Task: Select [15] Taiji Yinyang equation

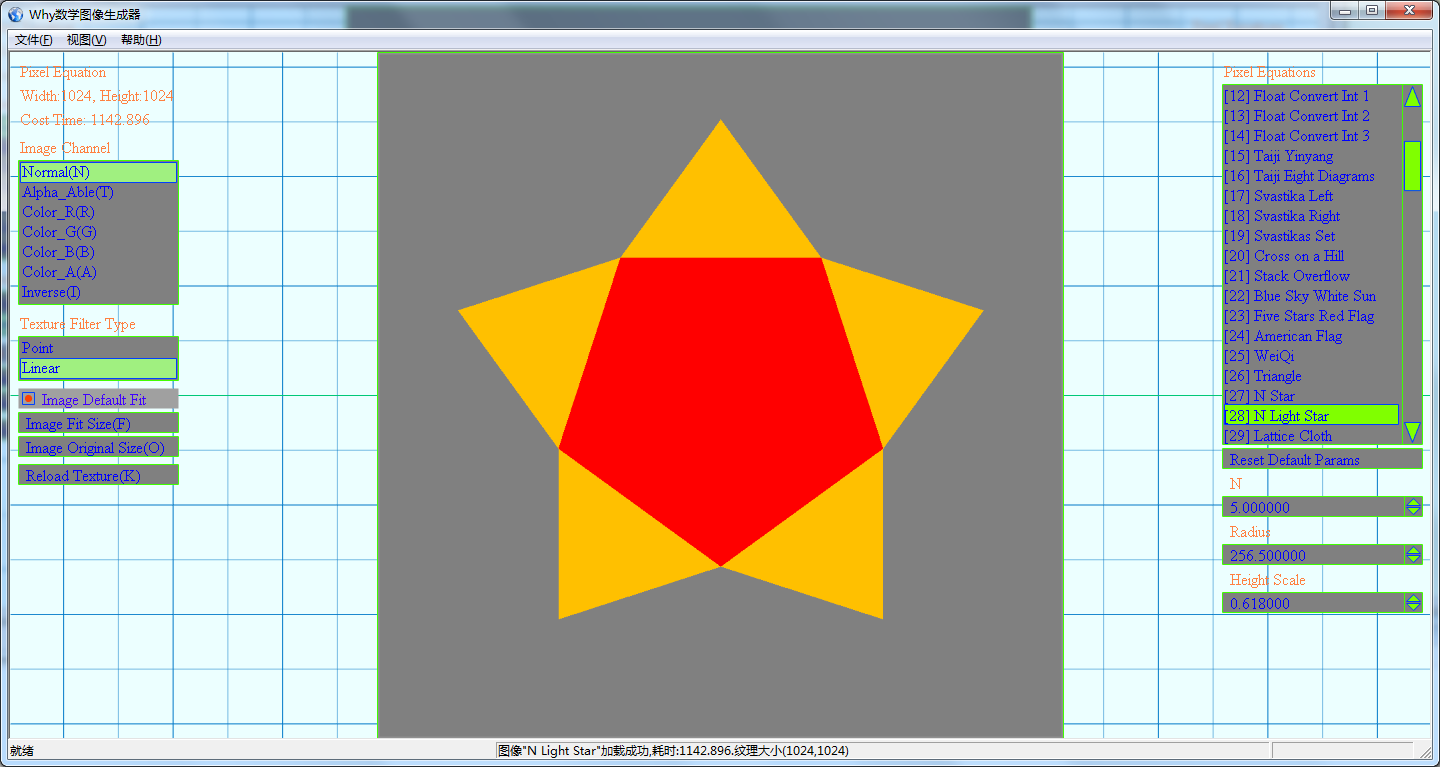Action: pos(1311,156)
